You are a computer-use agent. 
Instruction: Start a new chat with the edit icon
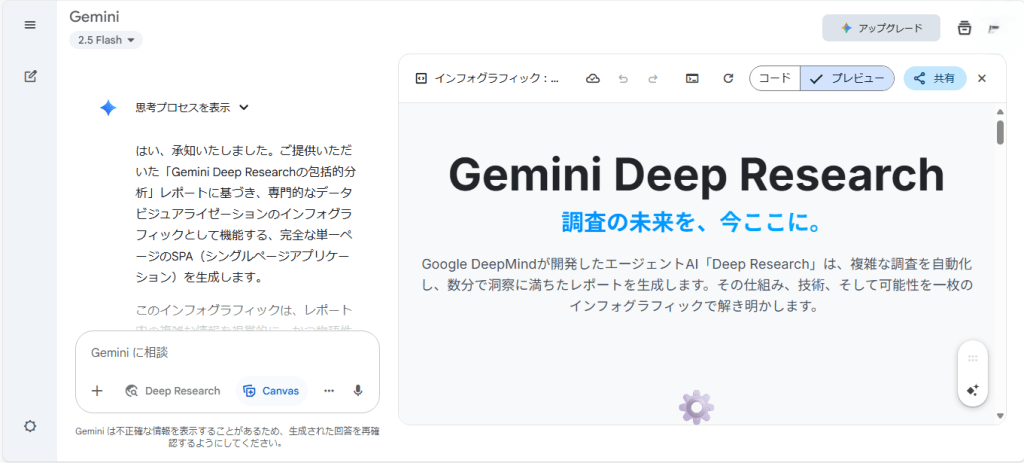point(30,76)
